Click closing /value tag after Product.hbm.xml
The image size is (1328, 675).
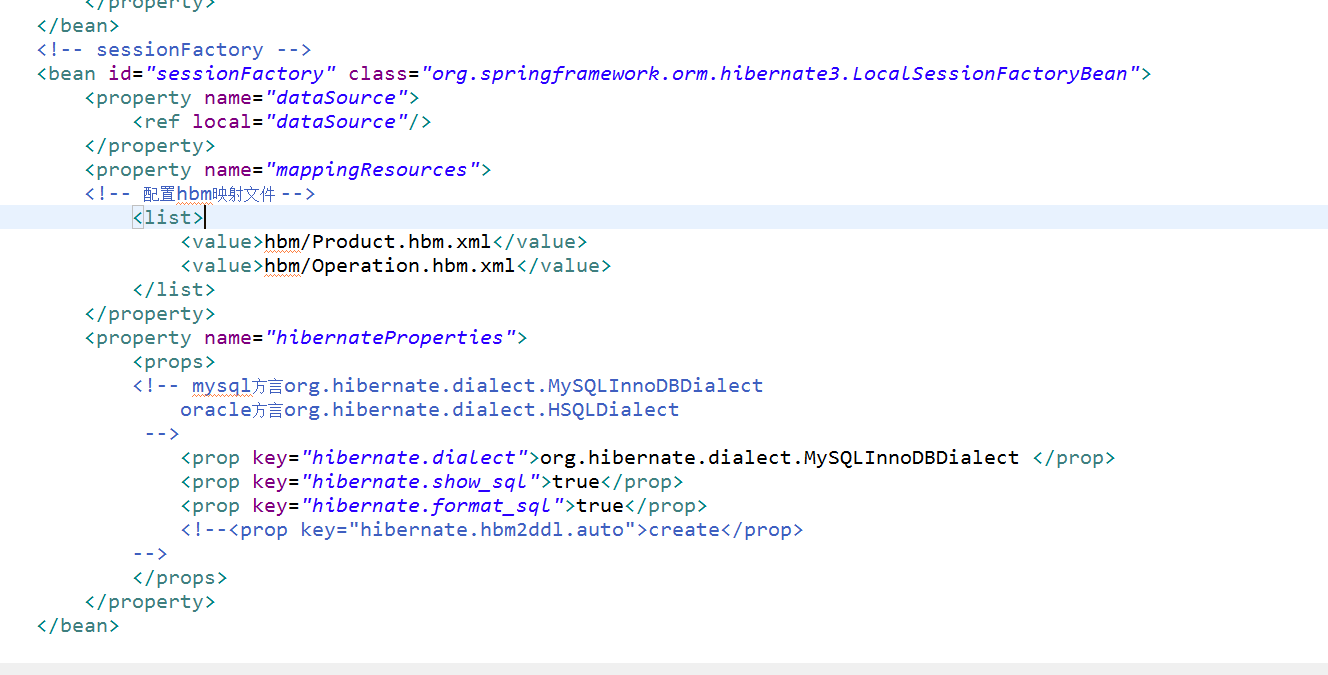540,241
